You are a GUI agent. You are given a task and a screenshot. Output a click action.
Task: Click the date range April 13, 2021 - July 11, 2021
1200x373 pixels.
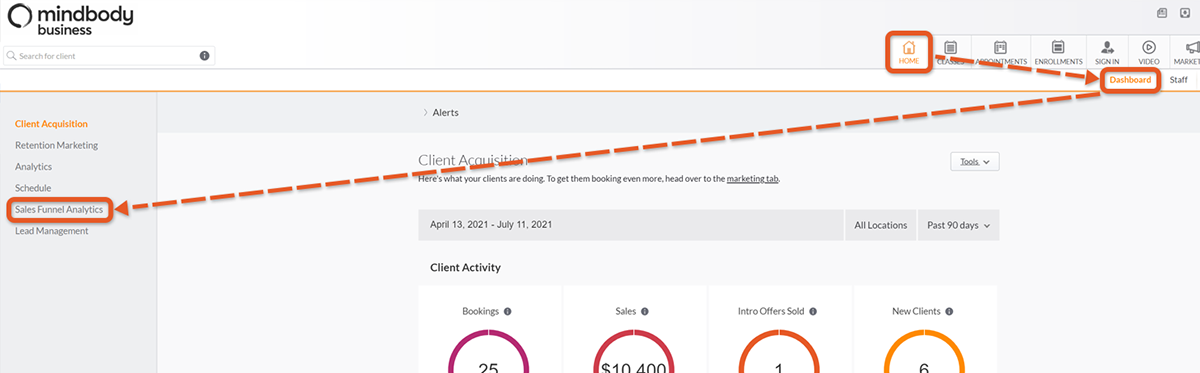coord(492,225)
